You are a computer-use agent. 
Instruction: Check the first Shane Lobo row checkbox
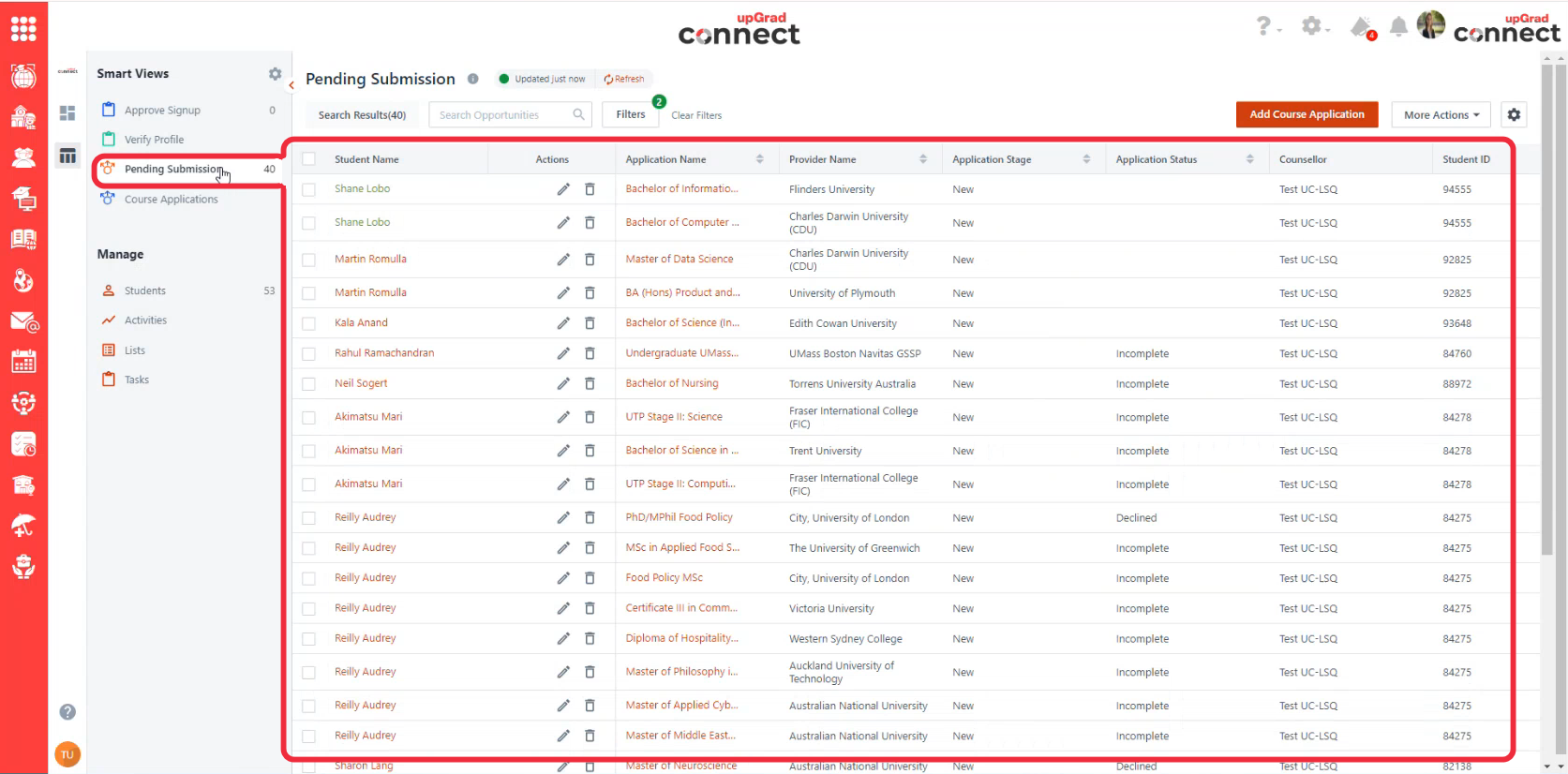(x=309, y=189)
